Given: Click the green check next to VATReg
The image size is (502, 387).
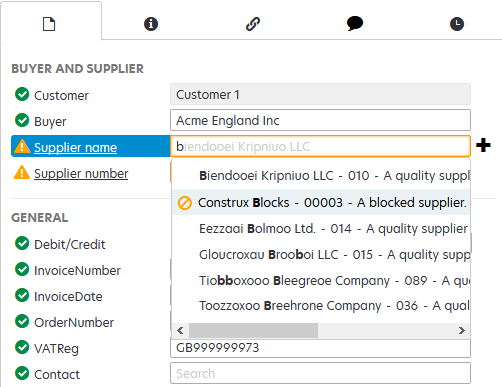Looking at the screenshot, I should click(22, 347).
